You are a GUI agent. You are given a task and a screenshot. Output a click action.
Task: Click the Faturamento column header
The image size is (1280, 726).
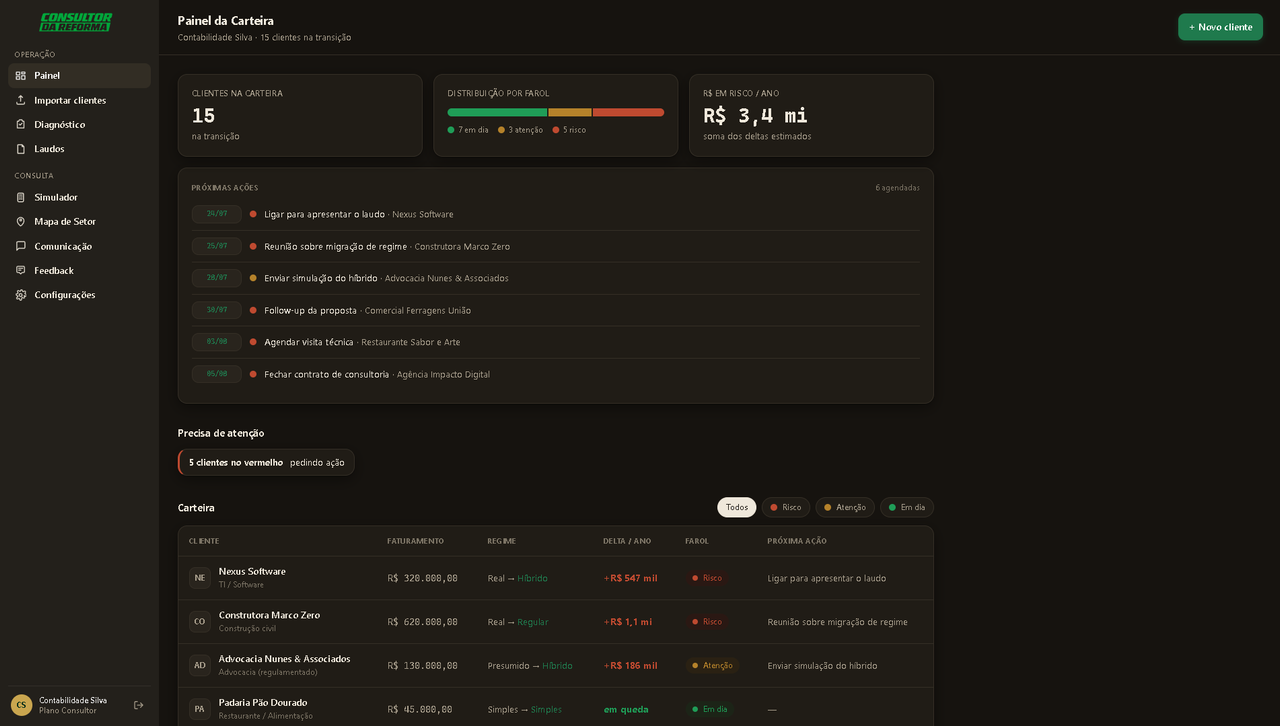[x=415, y=541]
